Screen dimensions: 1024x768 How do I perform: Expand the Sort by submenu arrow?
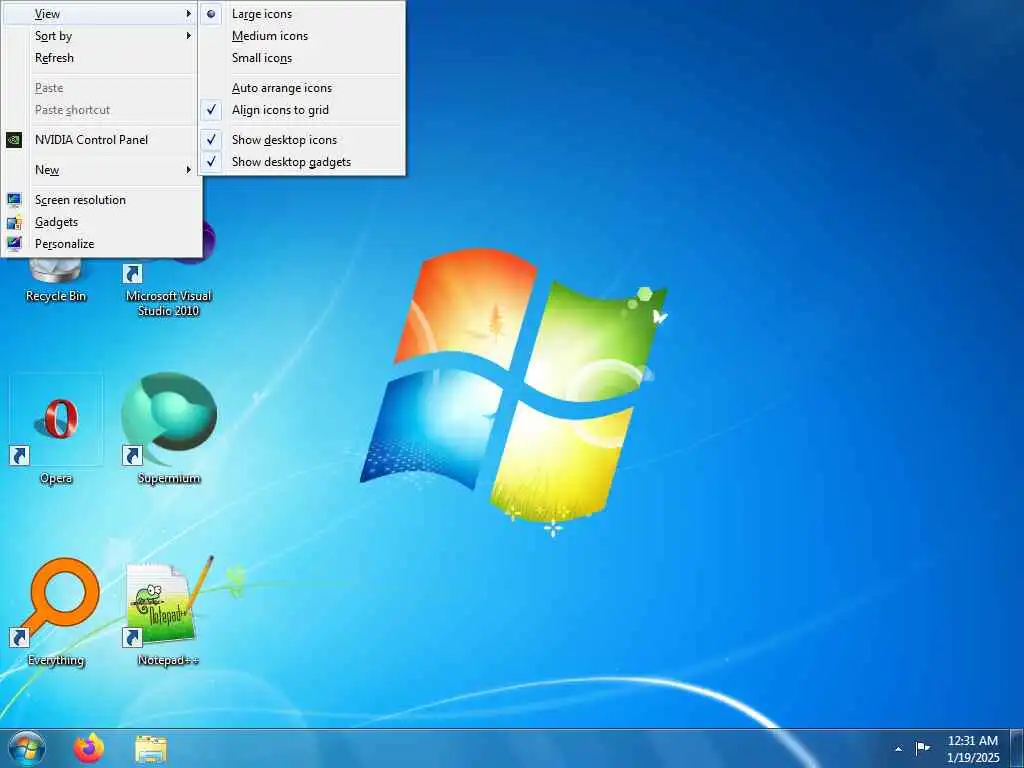[188, 36]
